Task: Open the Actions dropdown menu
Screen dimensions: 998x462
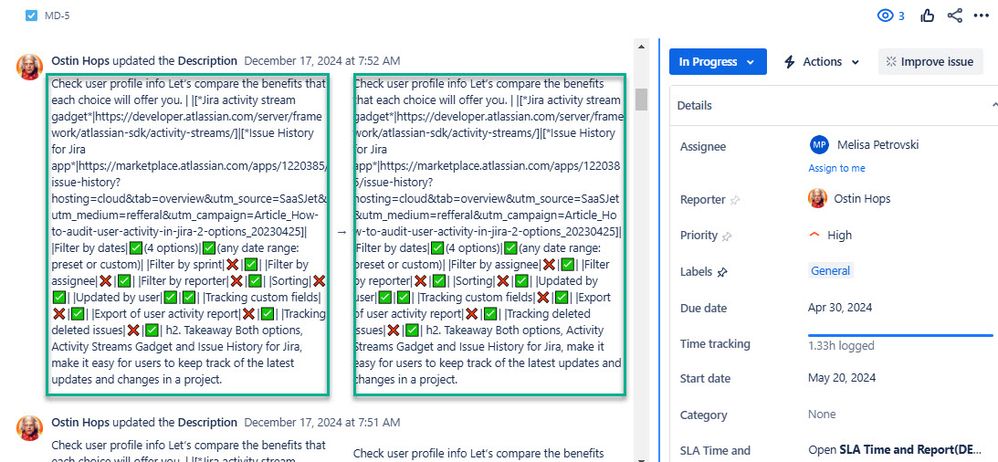Action: (x=822, y=62)
